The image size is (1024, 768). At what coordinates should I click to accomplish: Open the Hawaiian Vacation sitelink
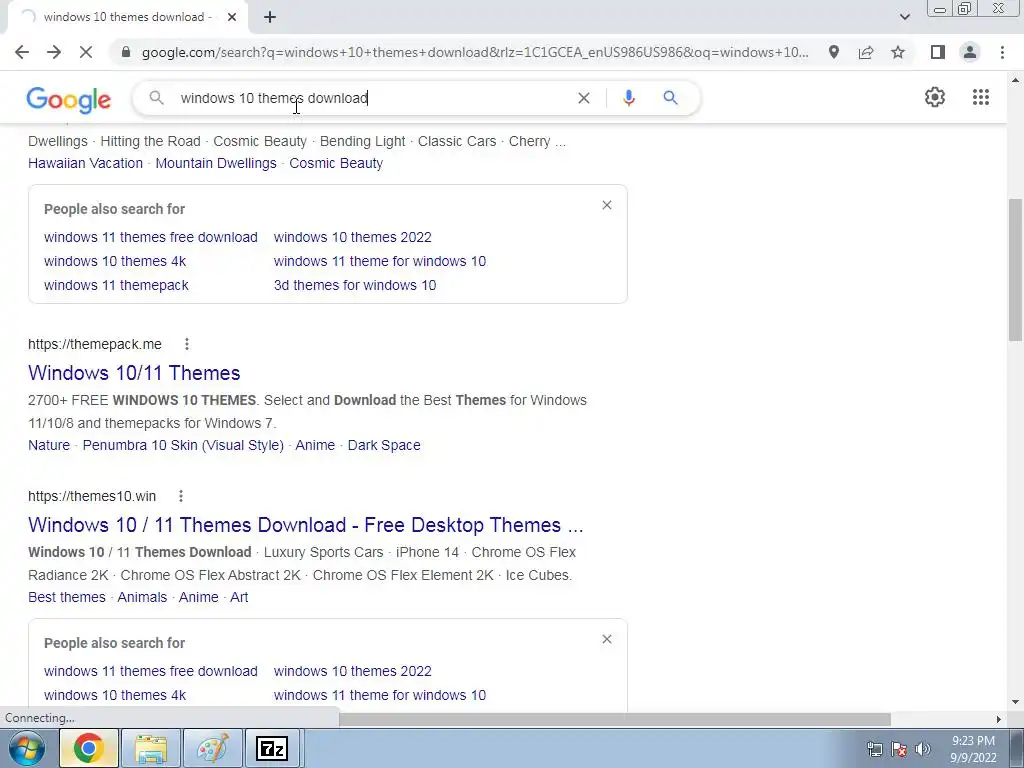85,163
